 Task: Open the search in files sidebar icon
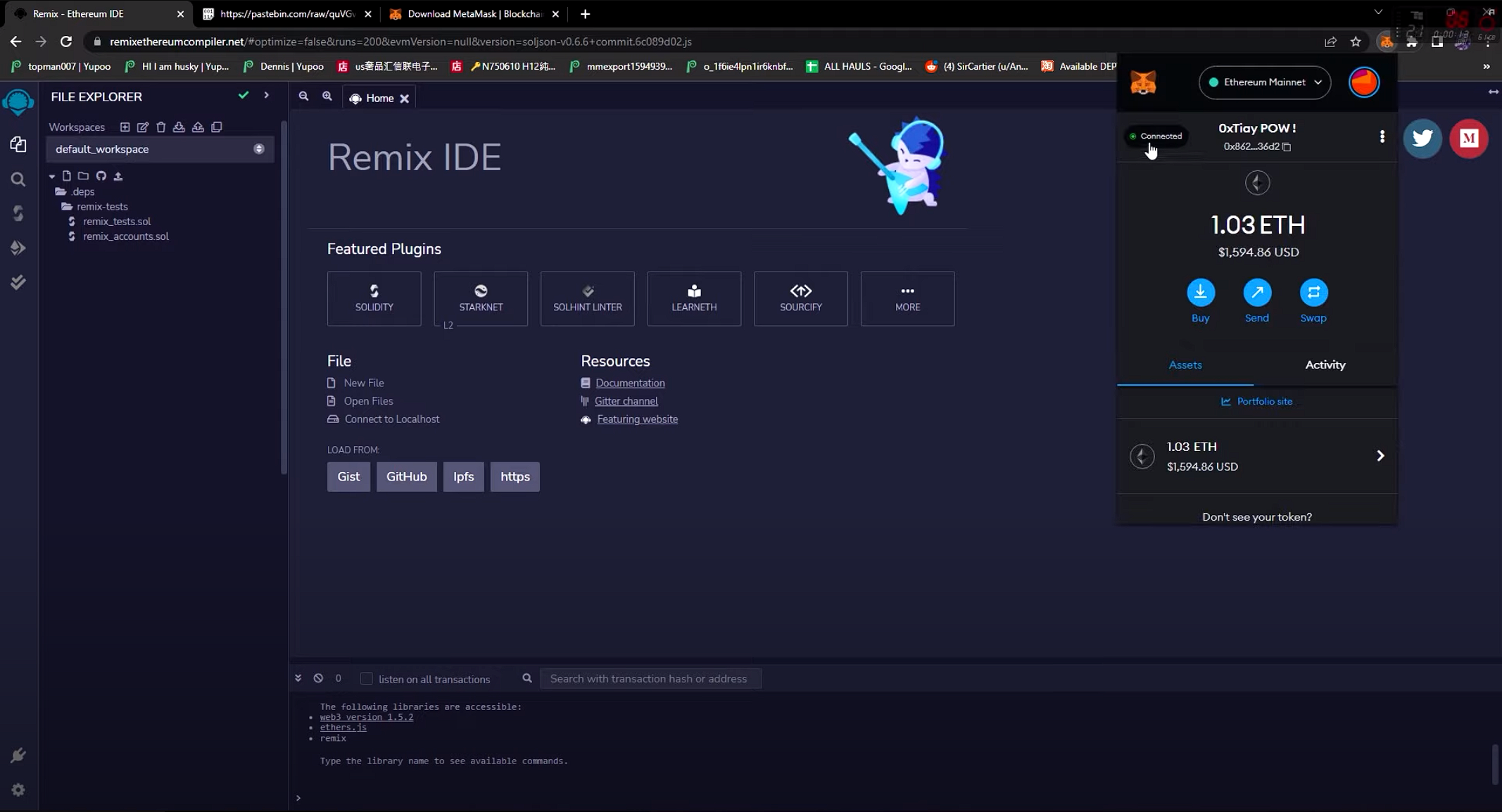point(18,179)
